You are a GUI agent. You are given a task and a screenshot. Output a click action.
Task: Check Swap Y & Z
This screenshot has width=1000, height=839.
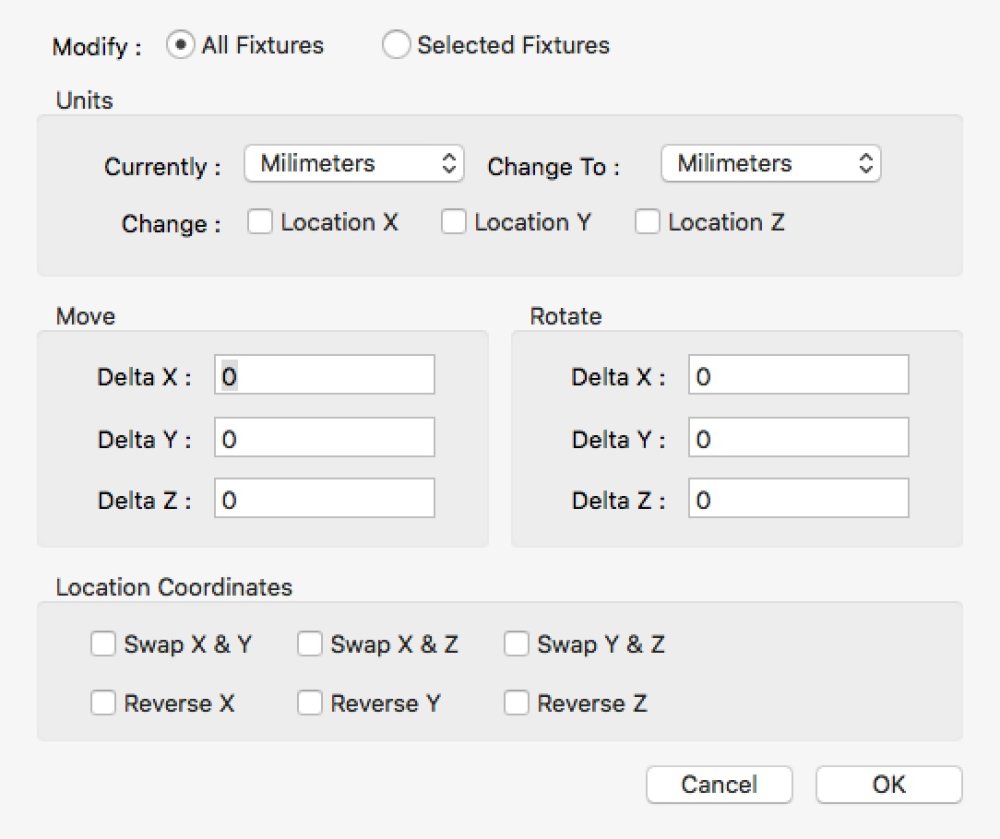click(516, 645)
